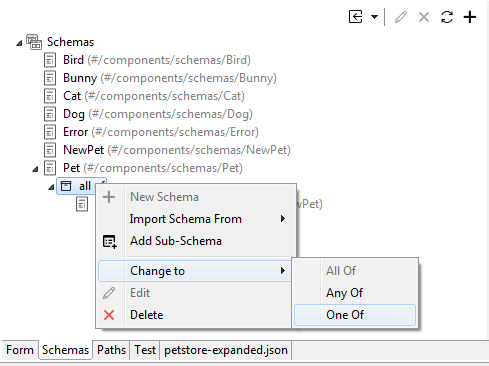Image resolution: width=489 pixels, height=366 pixels.
Task: Click the Schemas root folder icon
Action: click(34, 42)
